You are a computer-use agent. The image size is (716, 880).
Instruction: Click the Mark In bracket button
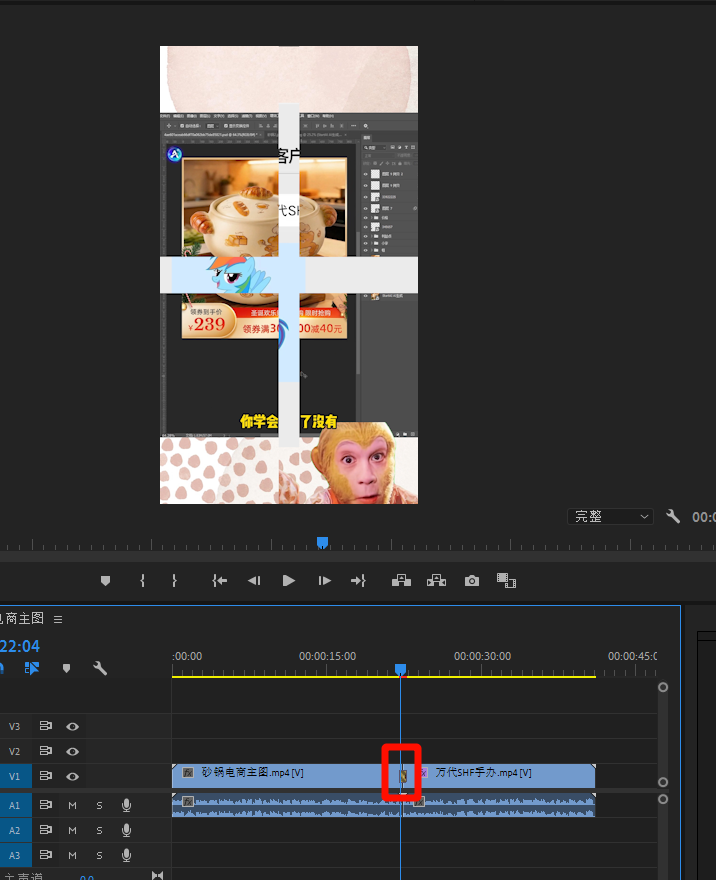click(x=143, y=581)
